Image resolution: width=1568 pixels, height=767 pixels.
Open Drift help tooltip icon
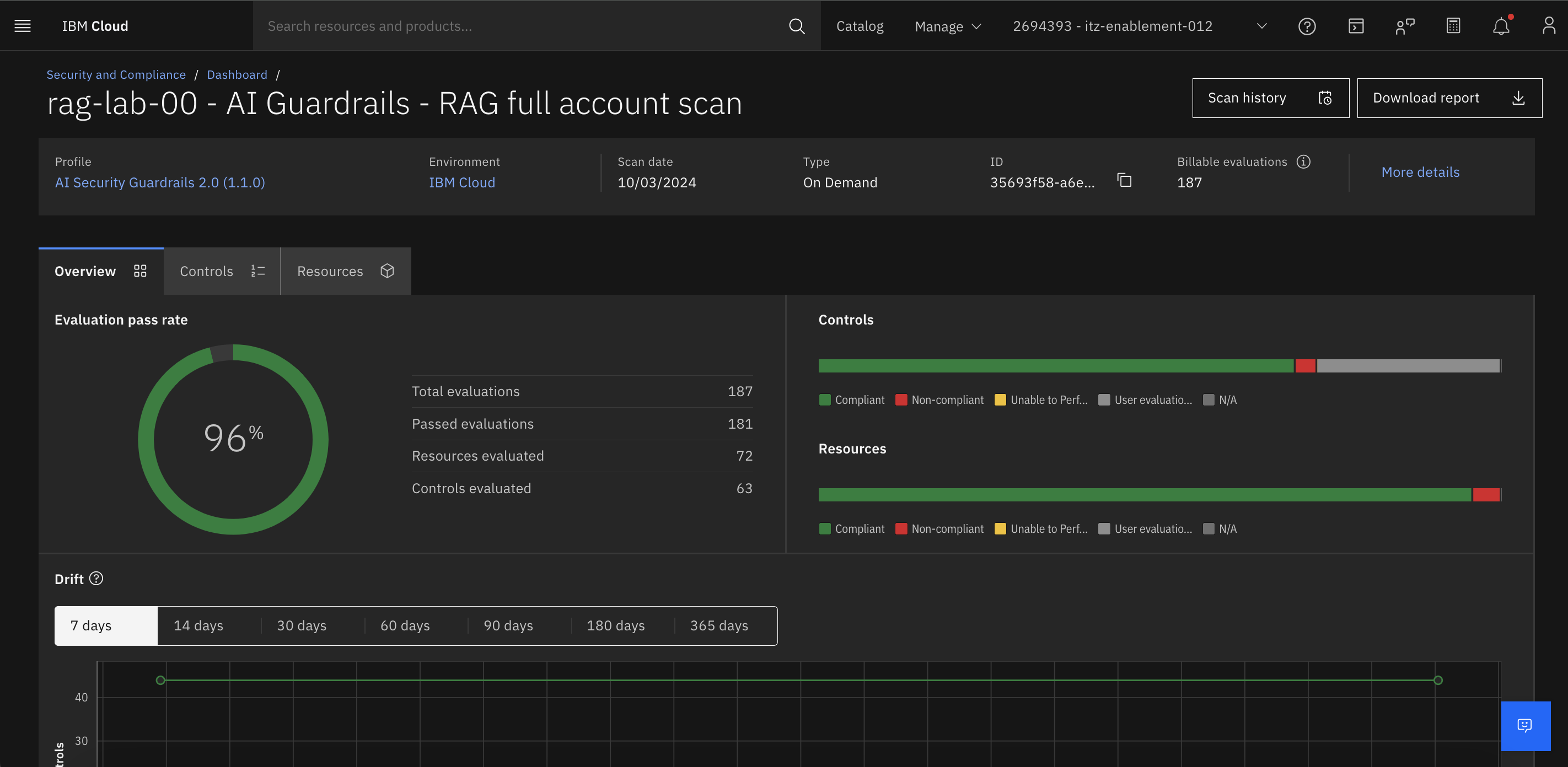coord(96,579)
